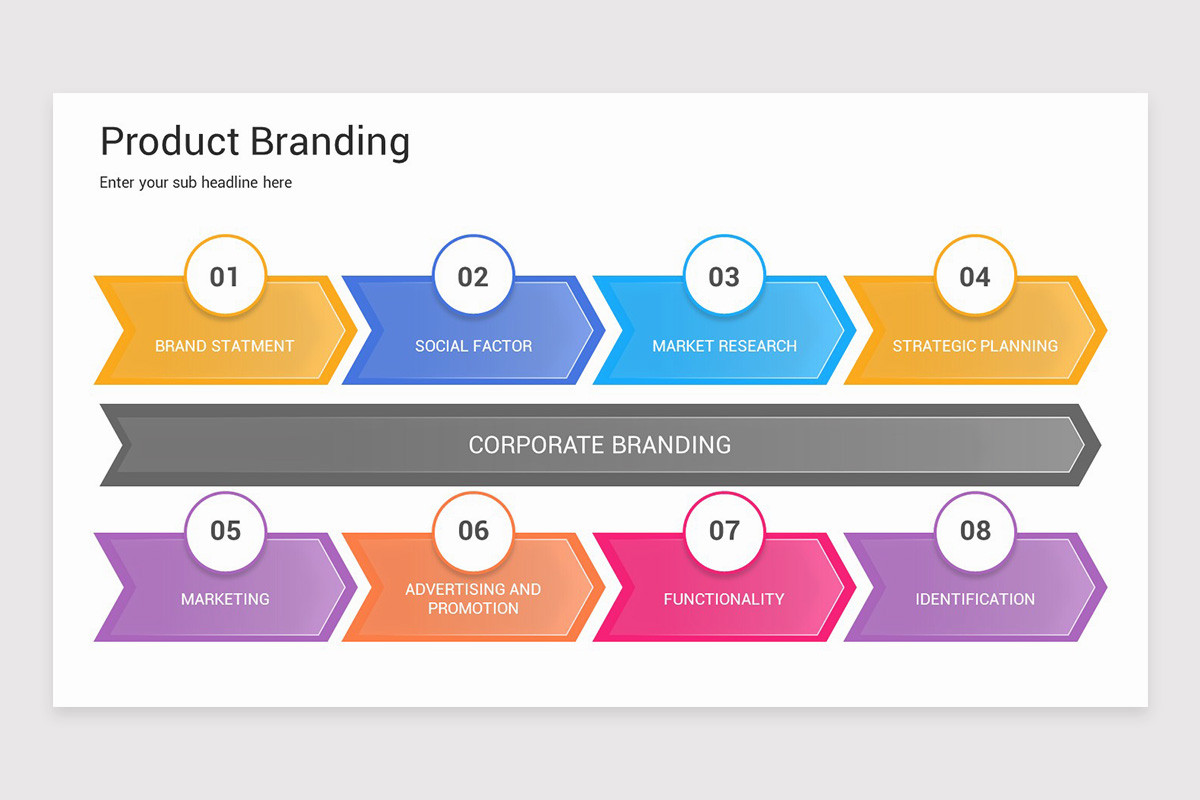The height and width of the screenshot is (800, 1200).
Task: Select the Marketing arrow label
Action: 225,599
